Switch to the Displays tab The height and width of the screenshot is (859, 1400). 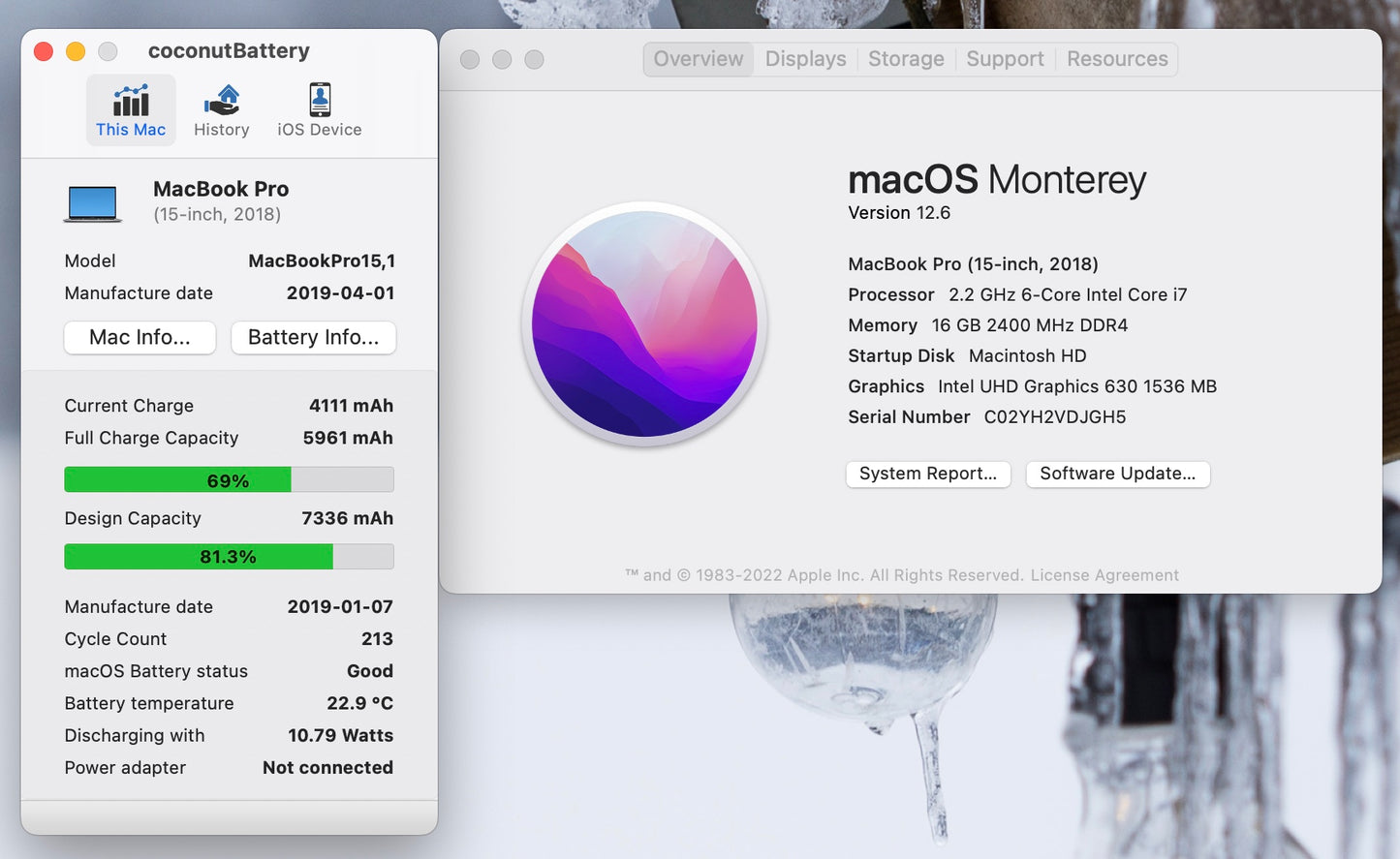coord(805,59)
